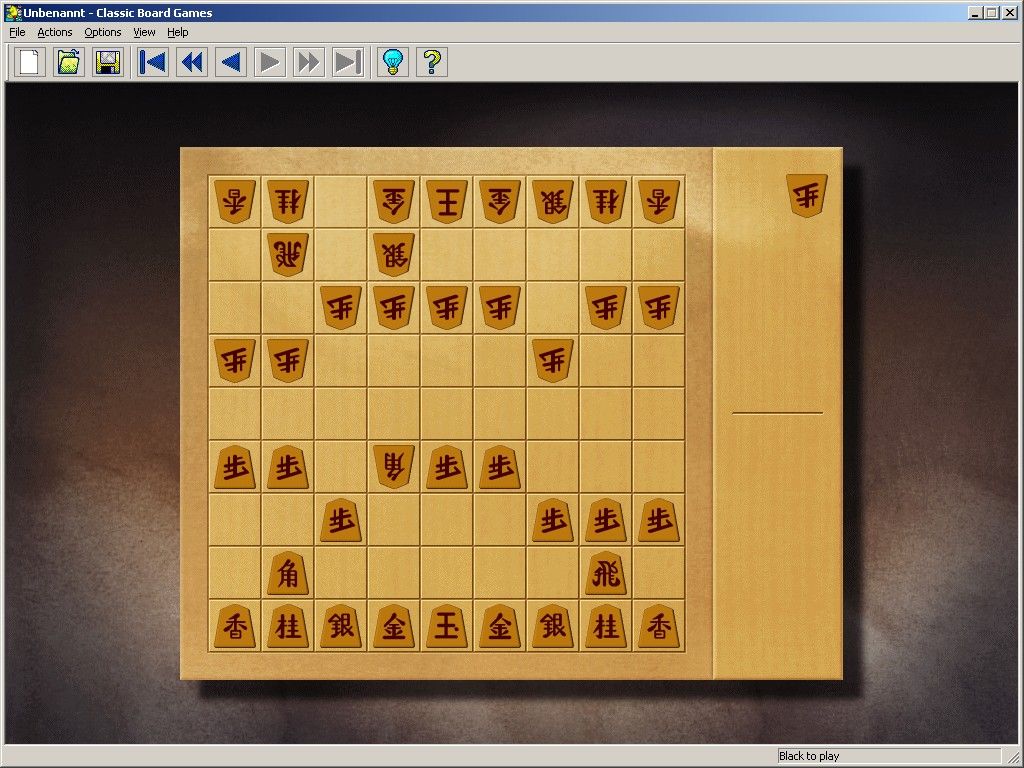Request a hint with the lightbulb
The height and width of the screenshot is (768, 1024).
point(392,62)
